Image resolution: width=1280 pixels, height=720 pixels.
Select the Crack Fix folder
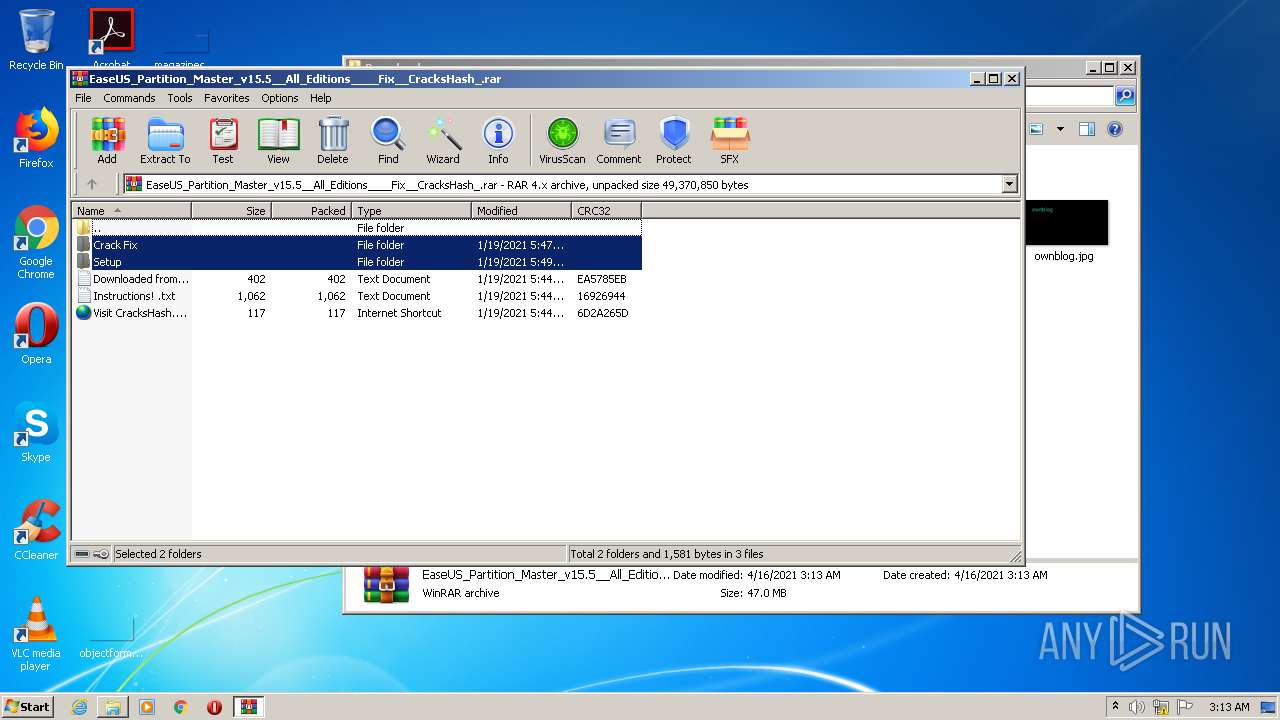[357, 245]
